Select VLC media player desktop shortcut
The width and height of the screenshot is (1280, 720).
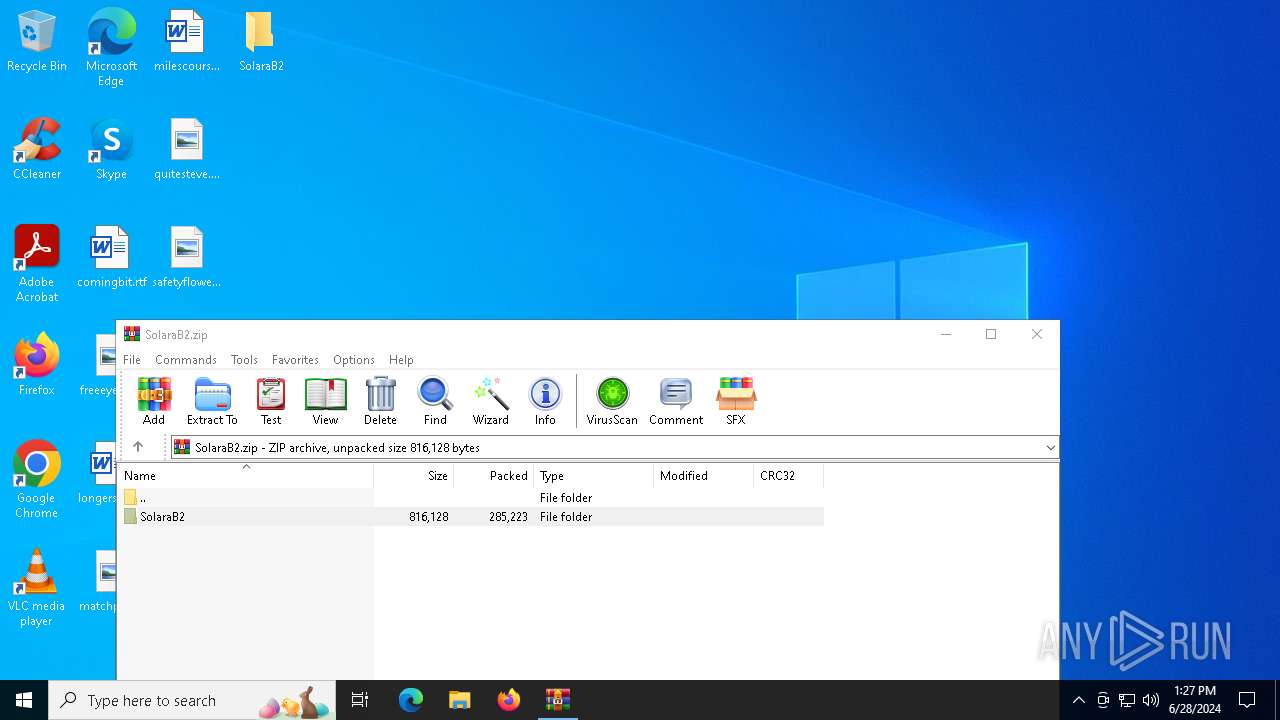[37, 588]
